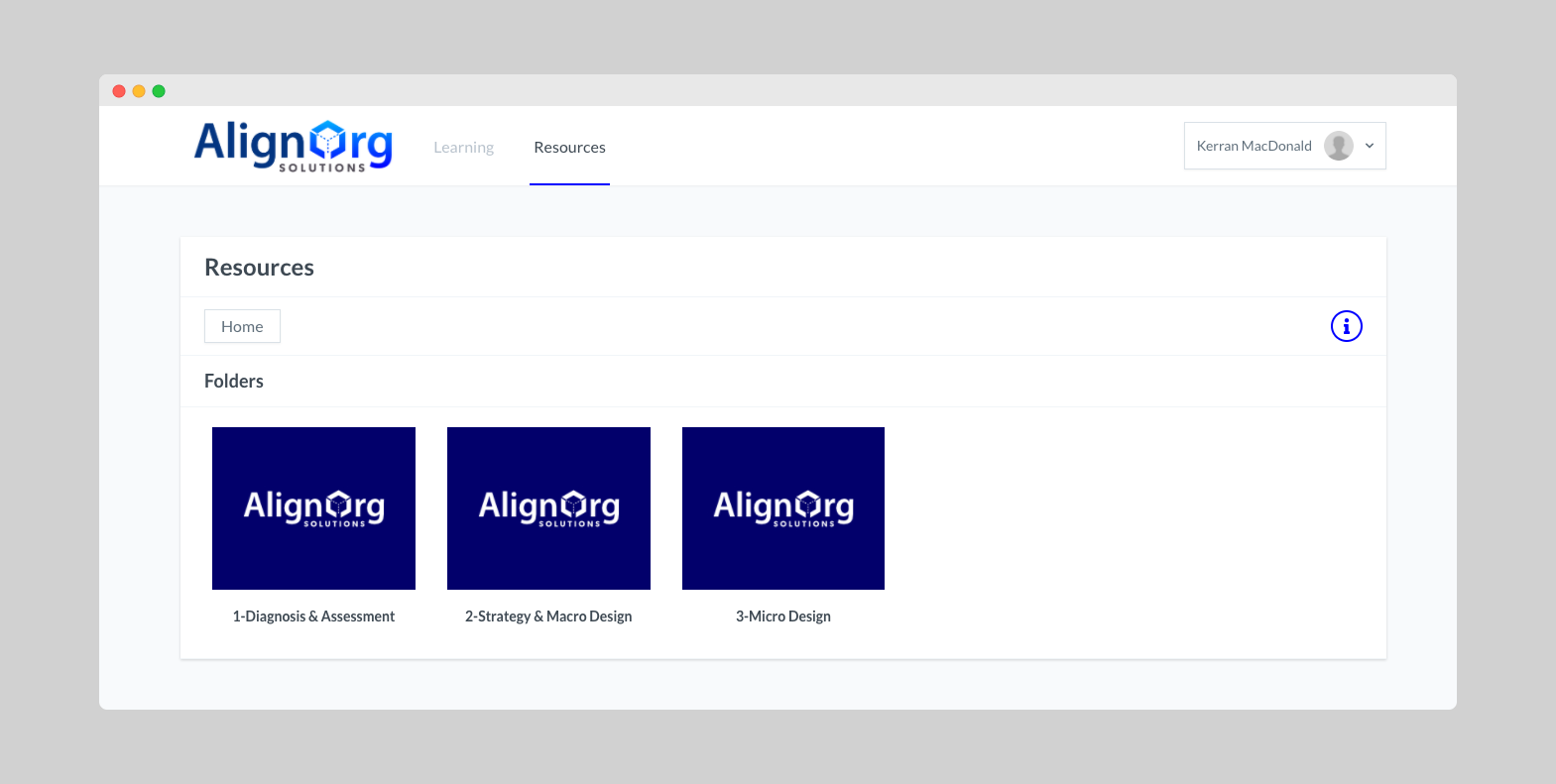Maximize the window with green button
Screen dimensions: 1556x784
(159, 91)
